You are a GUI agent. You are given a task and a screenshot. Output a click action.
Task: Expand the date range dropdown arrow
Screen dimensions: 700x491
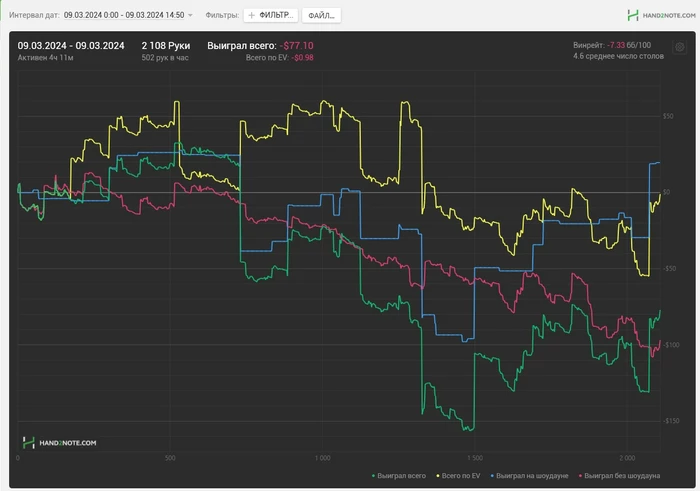tap(191, 16)
